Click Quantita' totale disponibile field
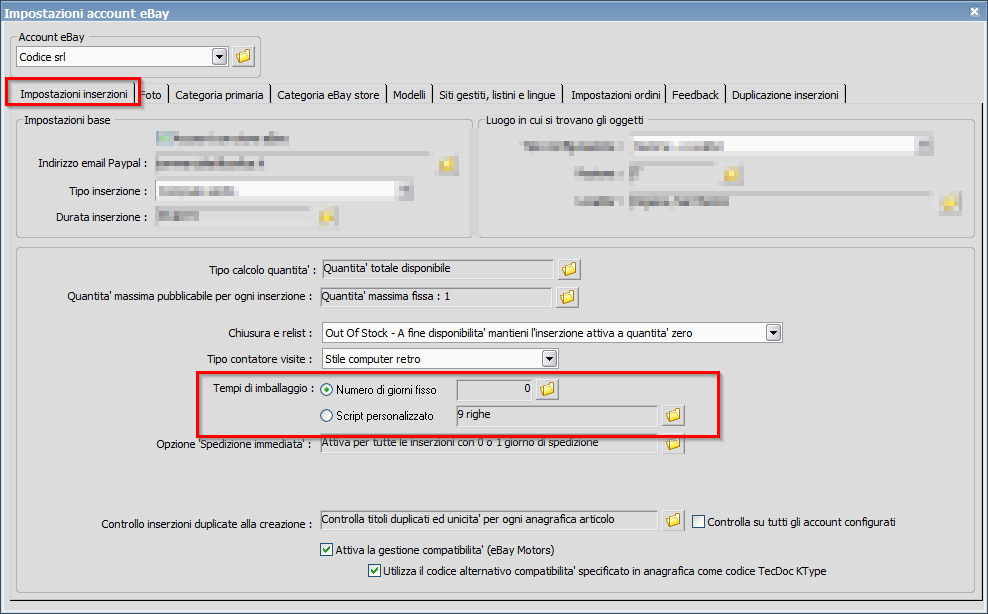Screen dimensions: 988x614 [437, 269]
